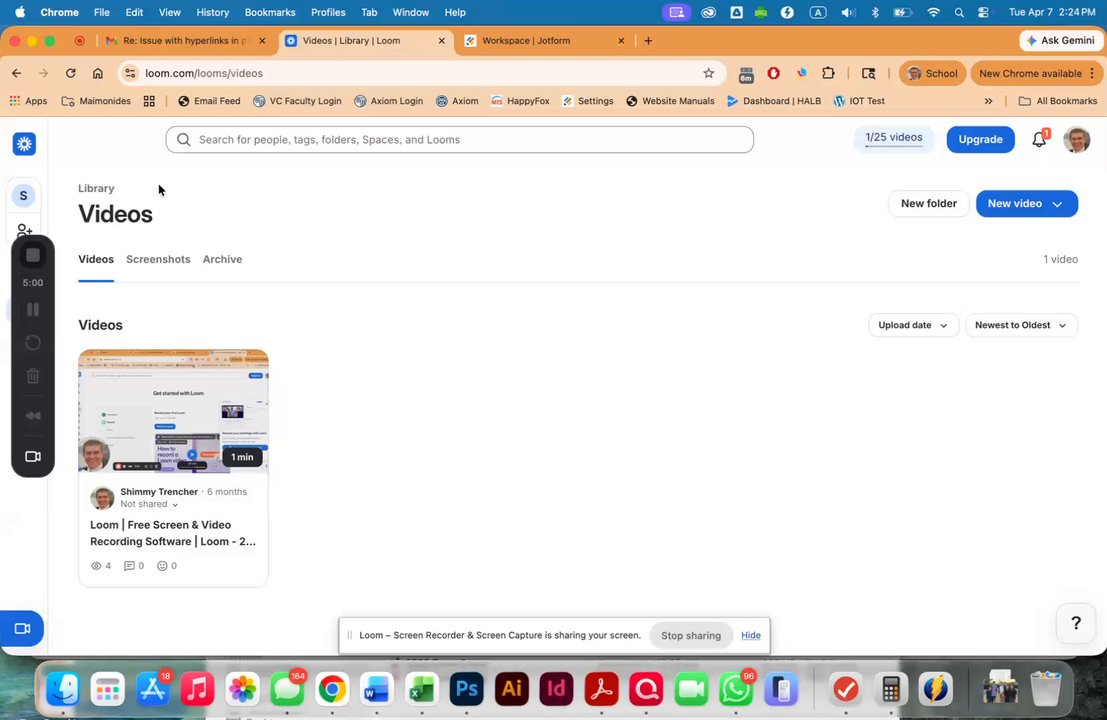Open Photoshop from the dock
The height and width of the screenshot is (720, 1107).
coord(466,688)
